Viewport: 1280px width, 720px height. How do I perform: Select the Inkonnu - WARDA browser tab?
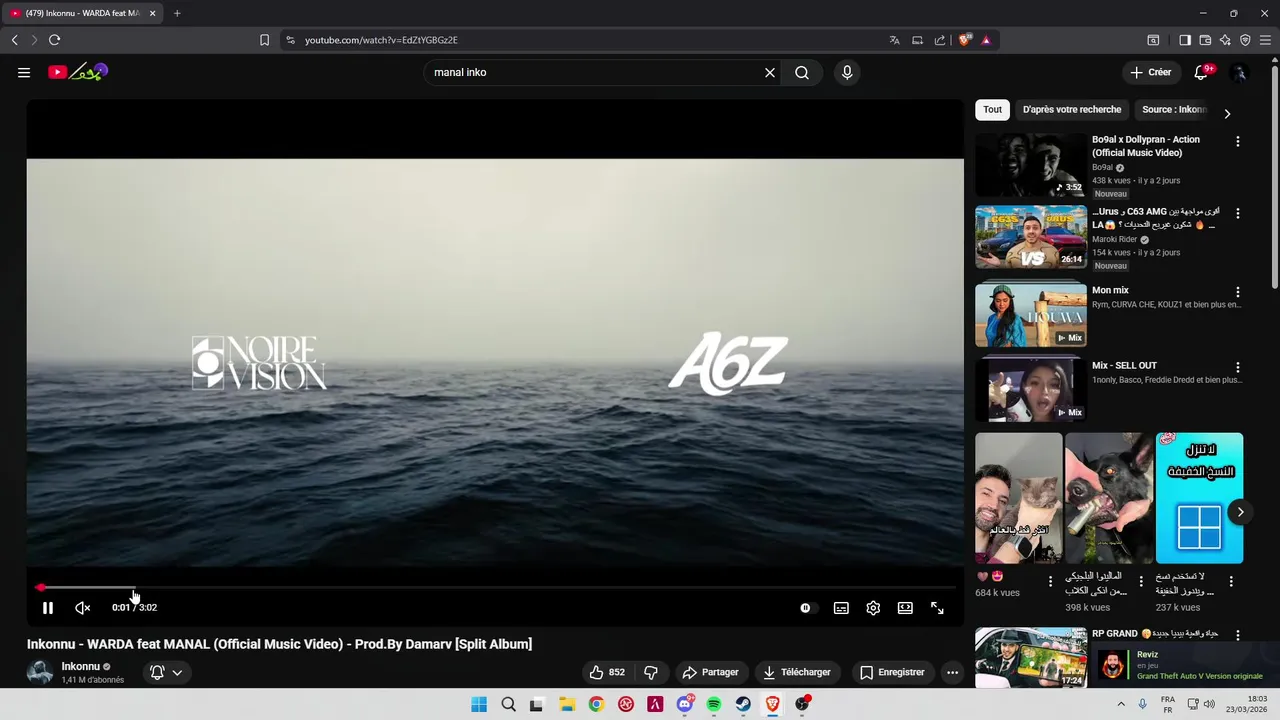(x=83, y=13)
